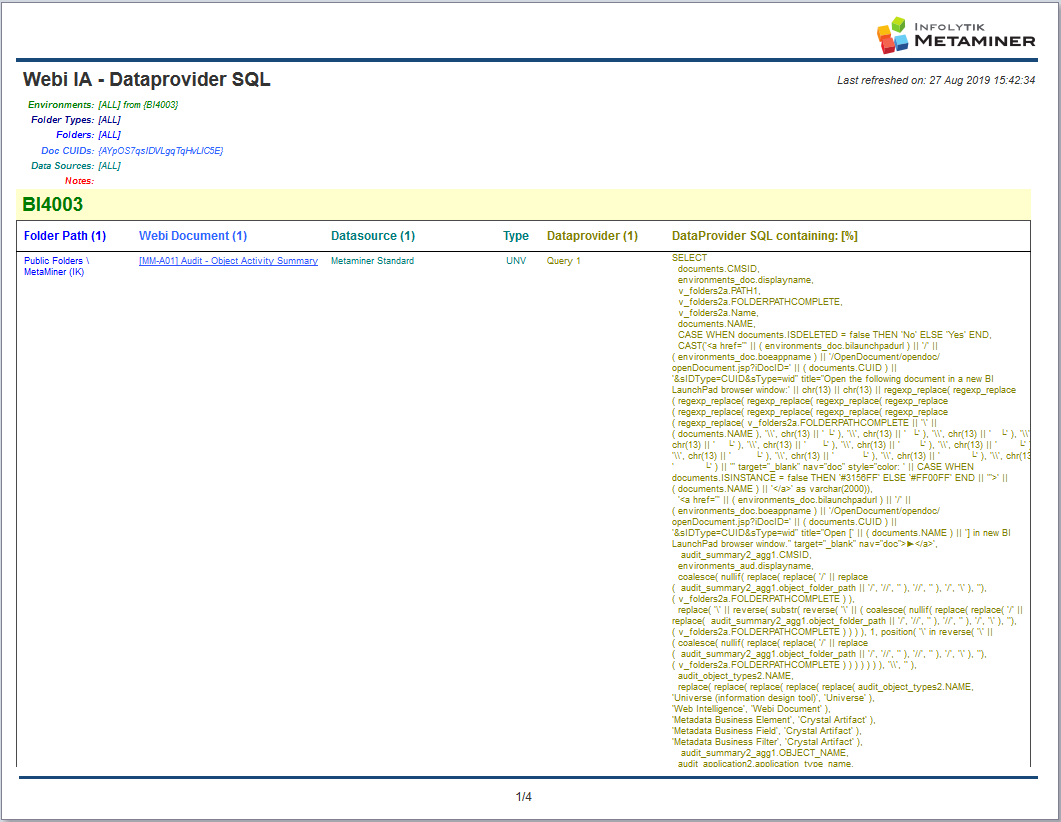This screenshot has height=822, width=1061.
Task: Click the CASE WHEN documents.ISDELETED SQL line
Action: point(834,335)
